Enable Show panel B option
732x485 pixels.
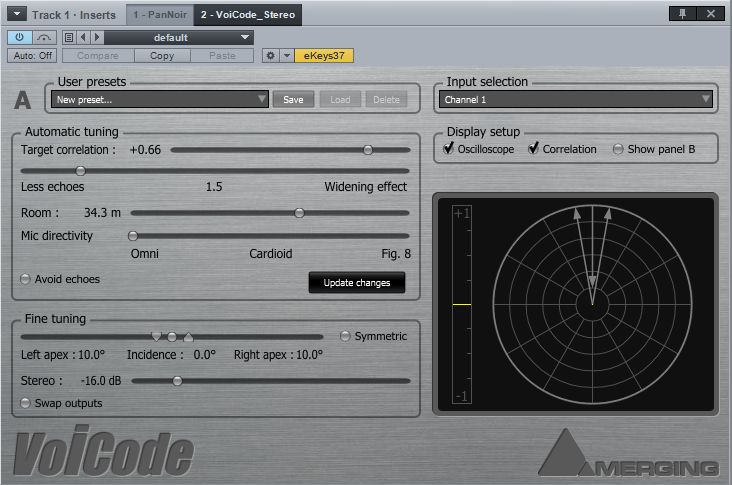pos(618,149)
